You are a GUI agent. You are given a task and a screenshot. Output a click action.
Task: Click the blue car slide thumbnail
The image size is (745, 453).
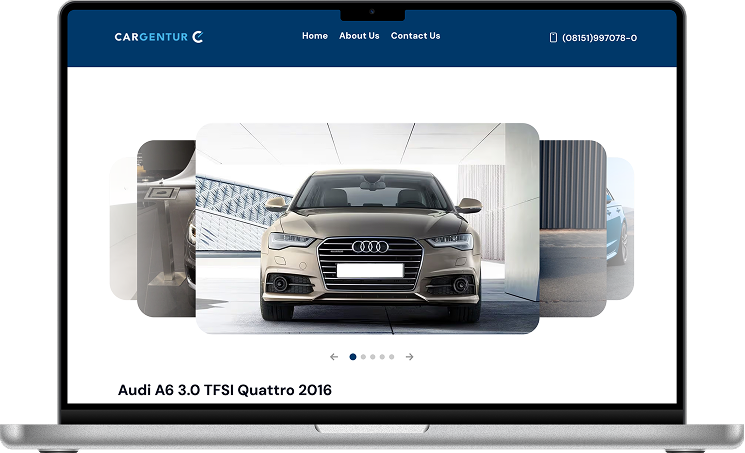(x=621, y=228)
